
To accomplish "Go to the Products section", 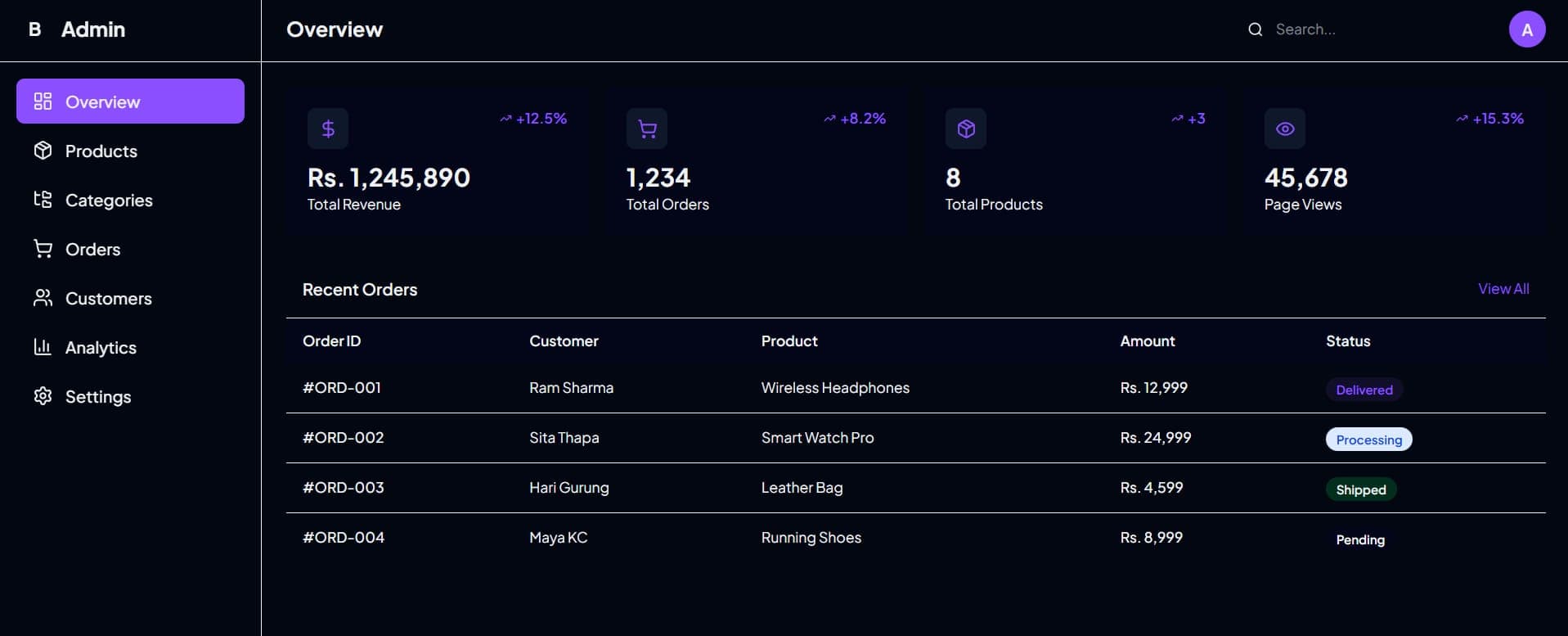I will [x=130, y=151].
